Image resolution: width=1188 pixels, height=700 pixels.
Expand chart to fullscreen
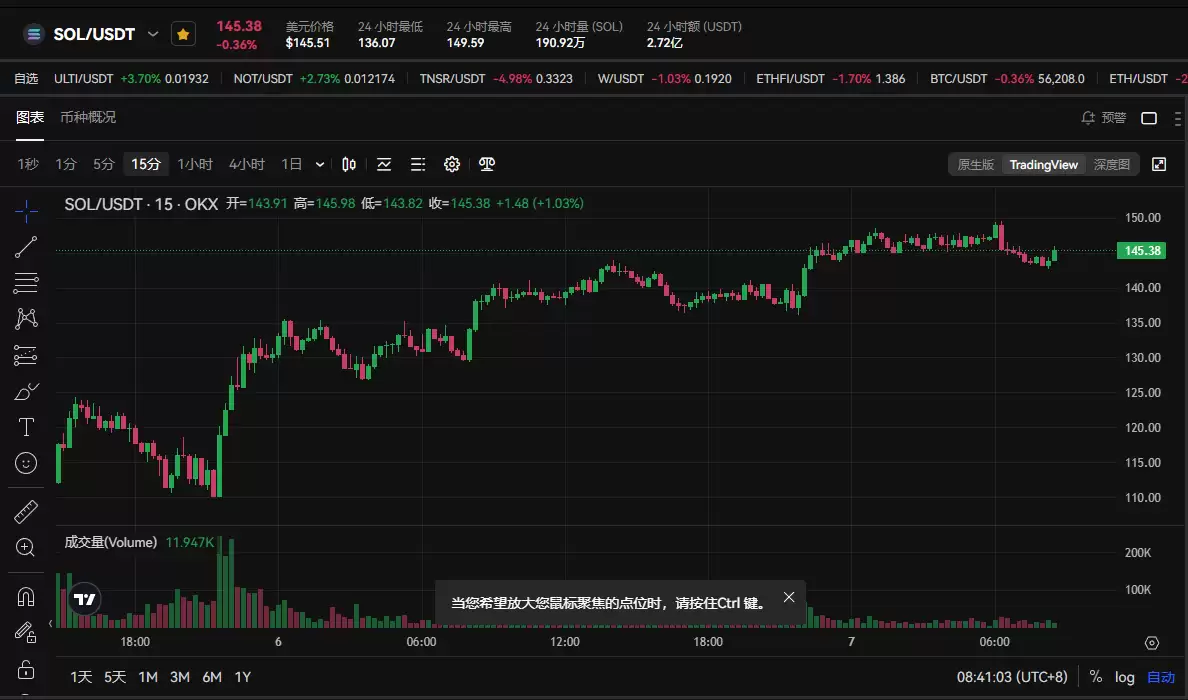[1159, 164]
